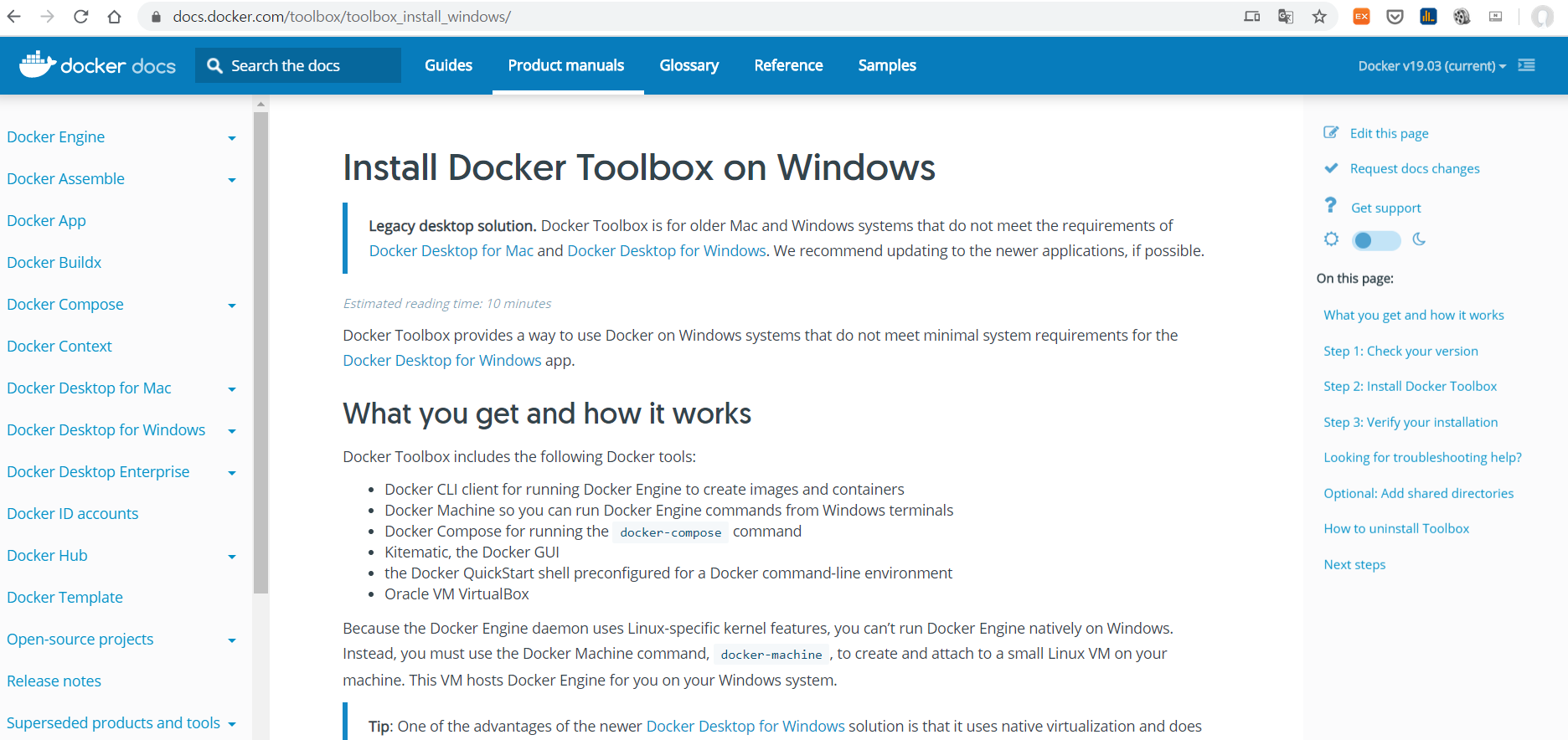Viewport: 1568px width, 740px height.
Task: Click the sidebar scrollbar thumb
Action: (260, 352)
